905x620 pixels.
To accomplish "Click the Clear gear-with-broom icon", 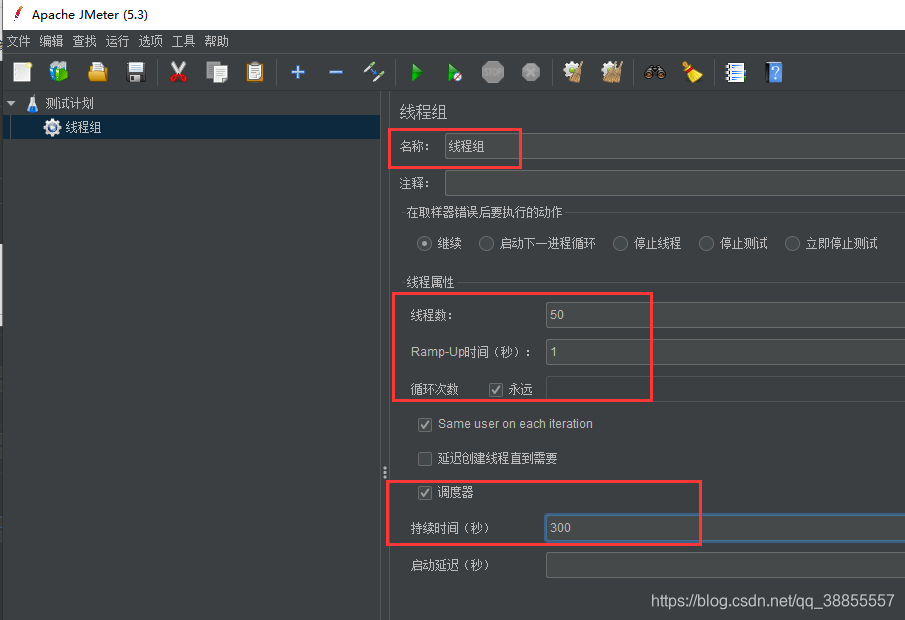I will coord(573,72).
